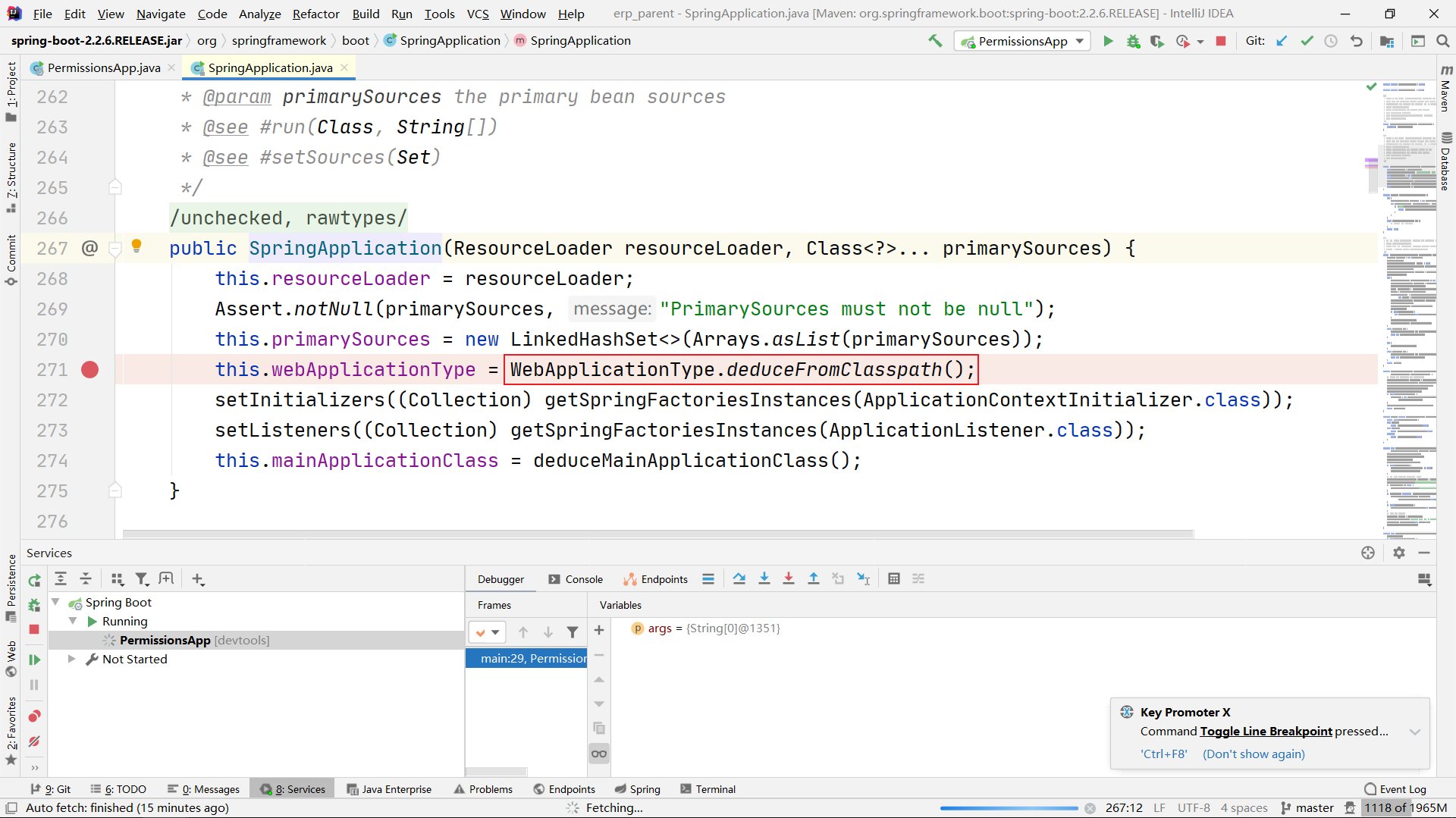Click the Force Step Into red arrow icon
This screenshot has width=1456, height=818.
[x=789, y=579]
